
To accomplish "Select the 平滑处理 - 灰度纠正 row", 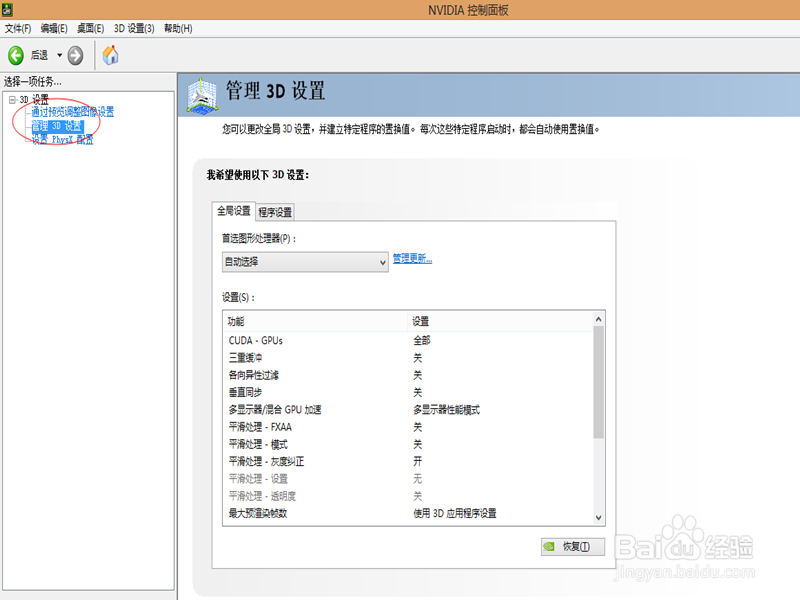I will [408, 462].
